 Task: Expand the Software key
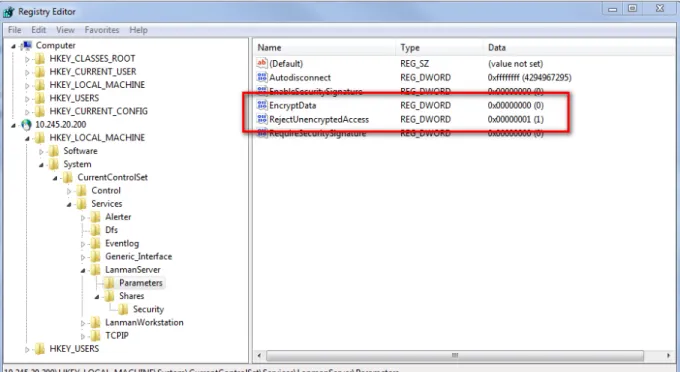click(x=41, y=152)
